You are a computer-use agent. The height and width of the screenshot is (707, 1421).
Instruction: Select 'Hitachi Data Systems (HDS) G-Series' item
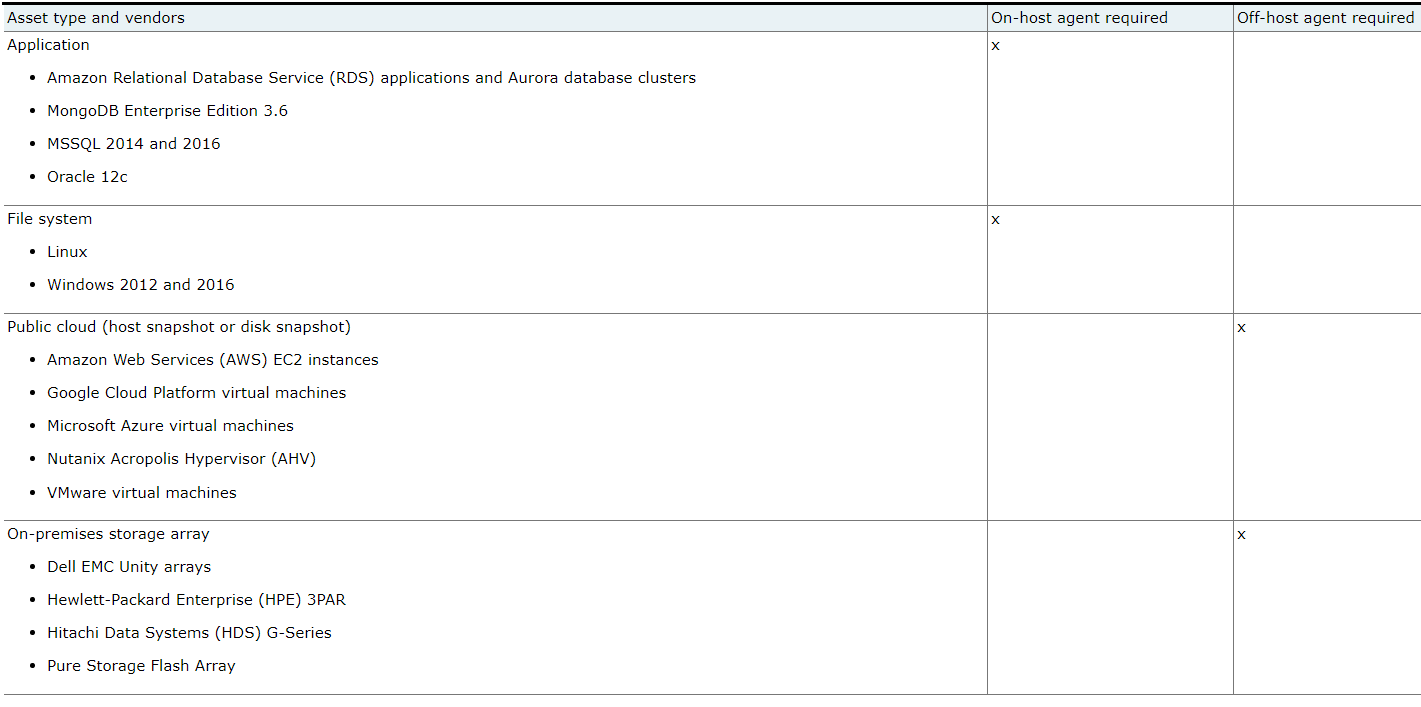[x=189, y=633]
